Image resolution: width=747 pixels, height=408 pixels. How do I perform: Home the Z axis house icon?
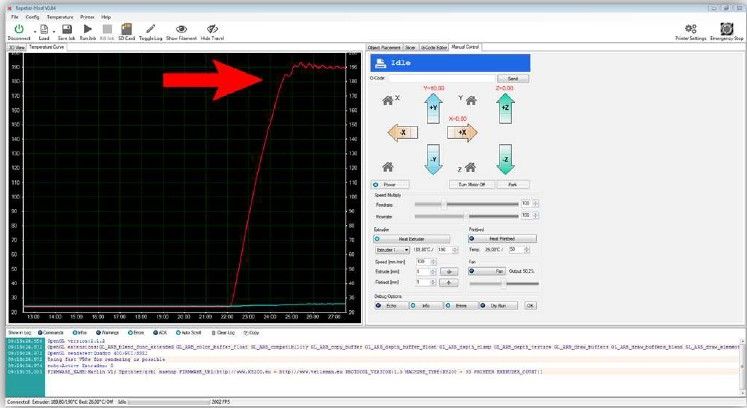[x=470, y=167]
